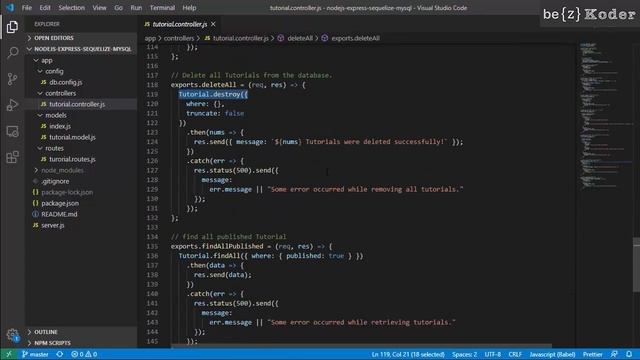The height and width of the screenshot is (360, 640).
Task: Open the Edit menu
Action: 45,8
